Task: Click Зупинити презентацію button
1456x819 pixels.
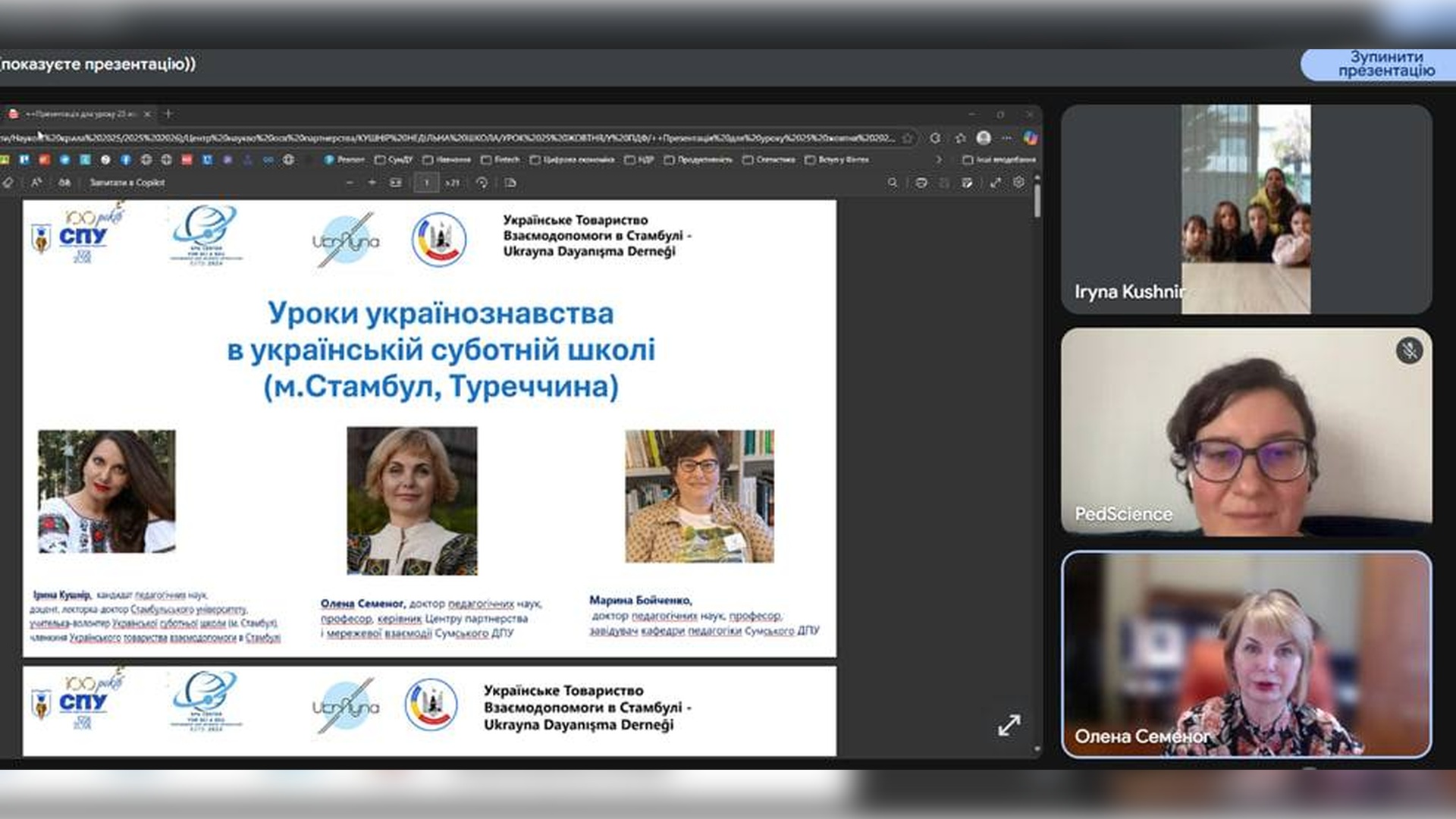Action: pyautogui.click(x=1385, y=64)
